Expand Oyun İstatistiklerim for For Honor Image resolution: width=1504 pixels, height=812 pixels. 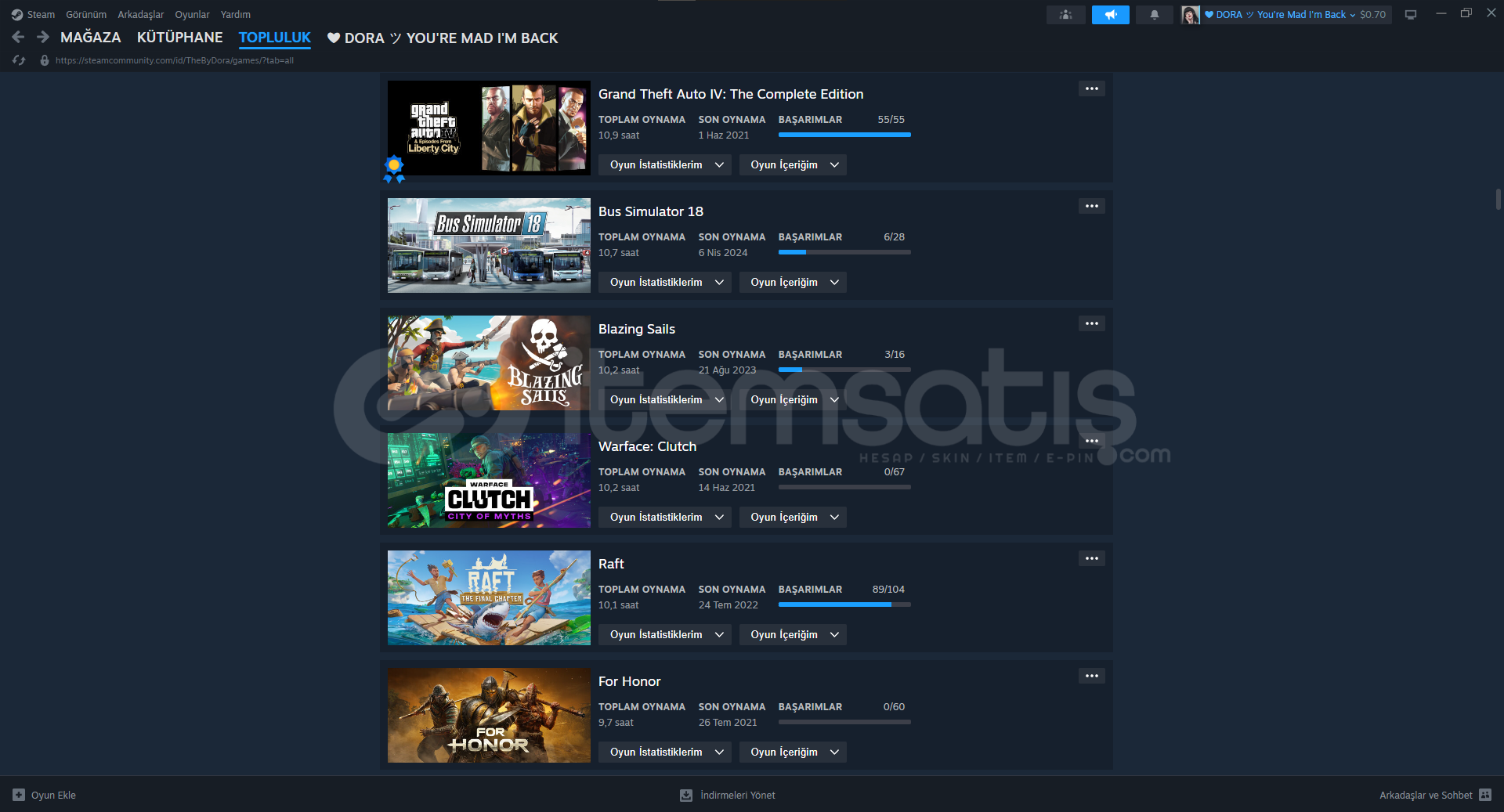(665, 752)
